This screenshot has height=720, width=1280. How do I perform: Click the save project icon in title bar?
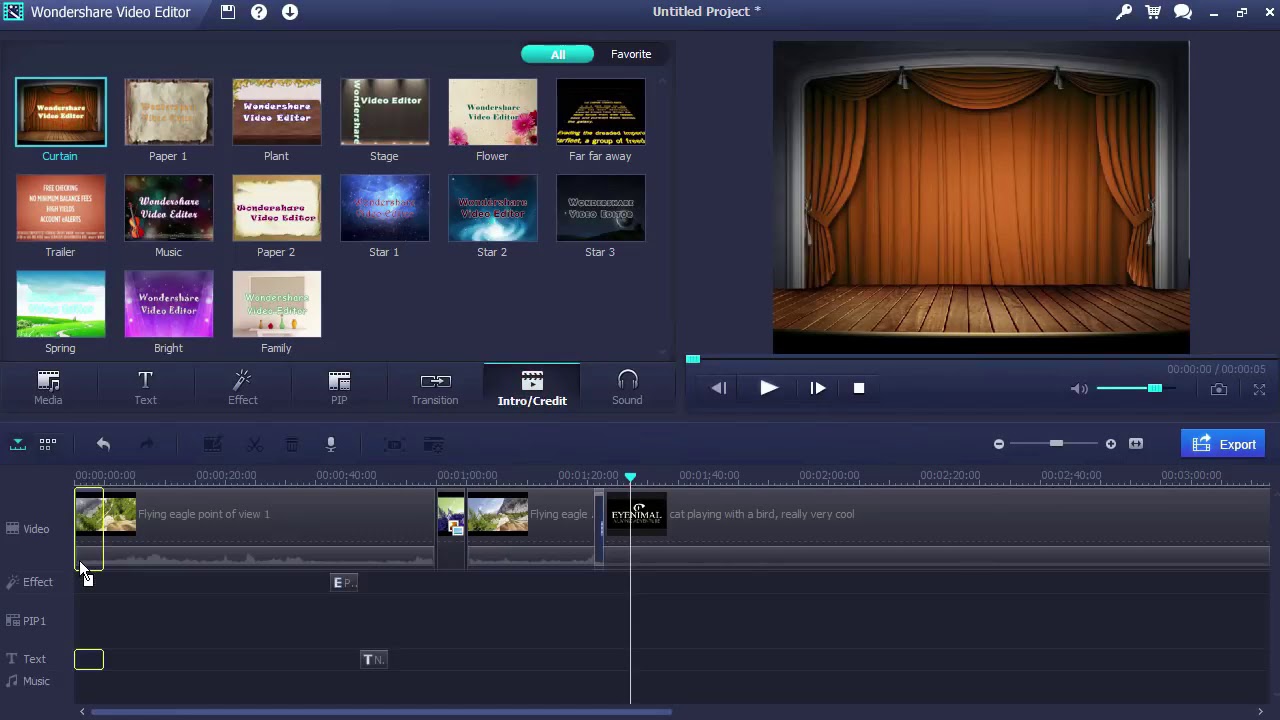pos(228,12)
